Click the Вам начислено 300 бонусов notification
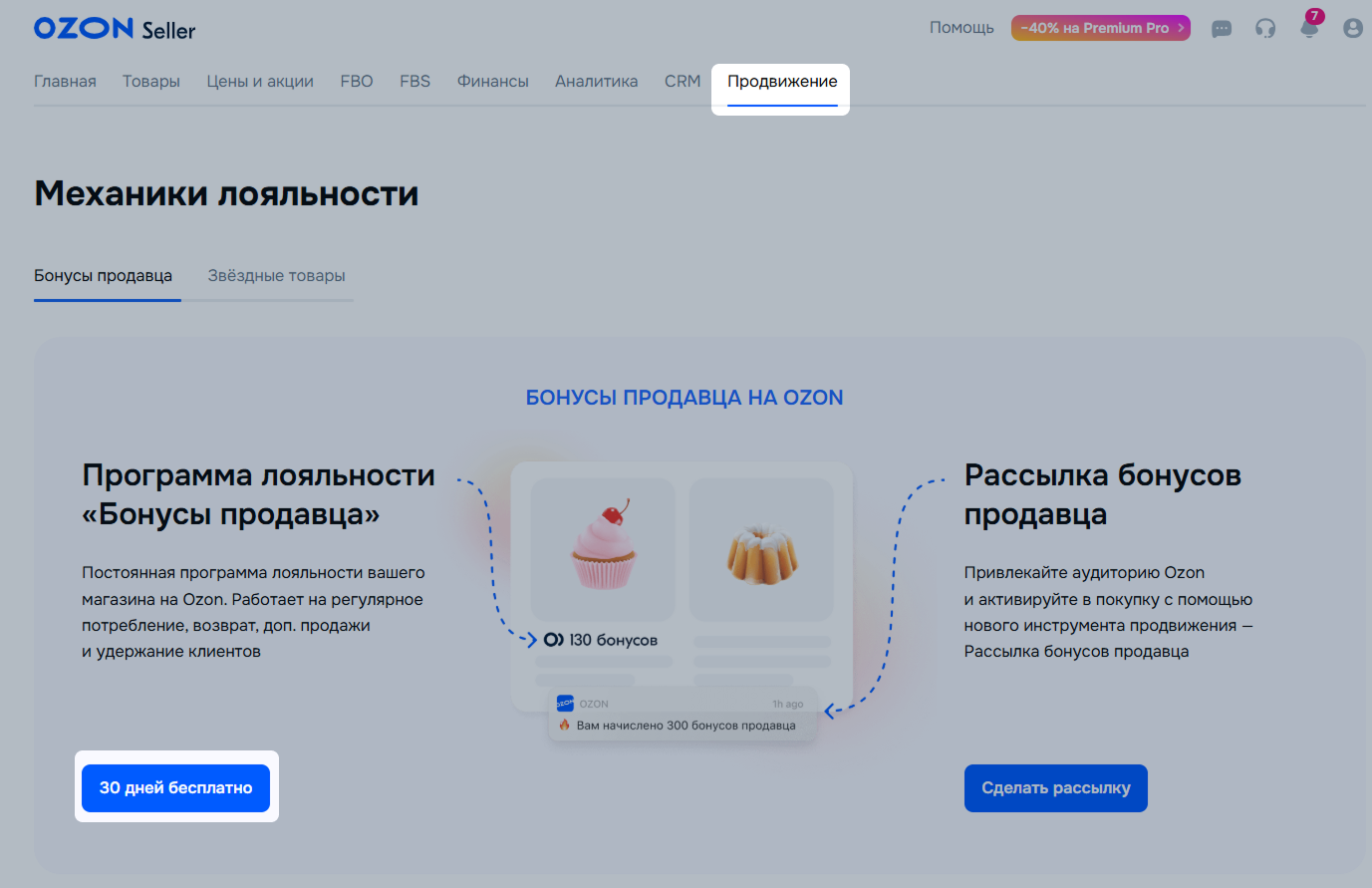 pyautogui.click(x=684, y=715)
